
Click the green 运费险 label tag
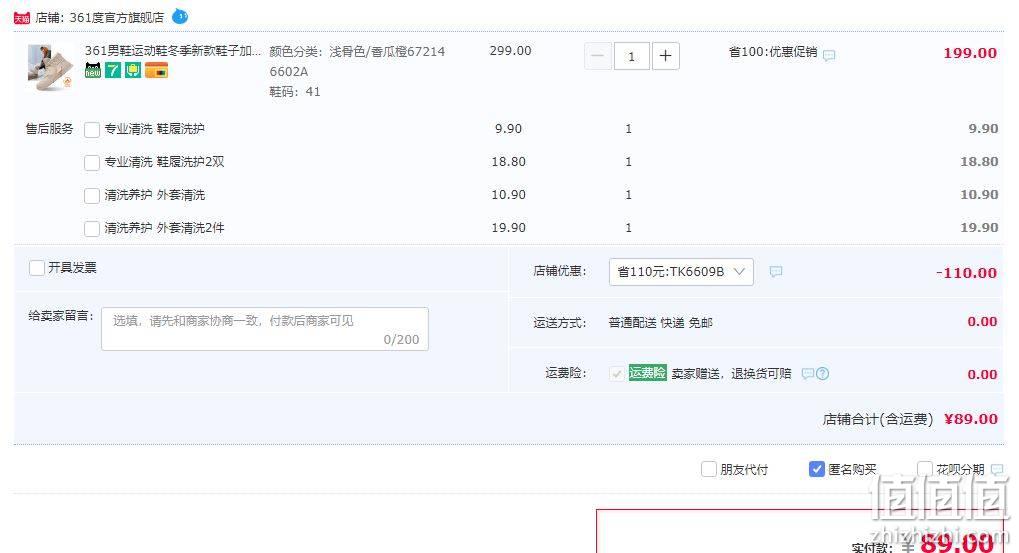click(647, 373)
